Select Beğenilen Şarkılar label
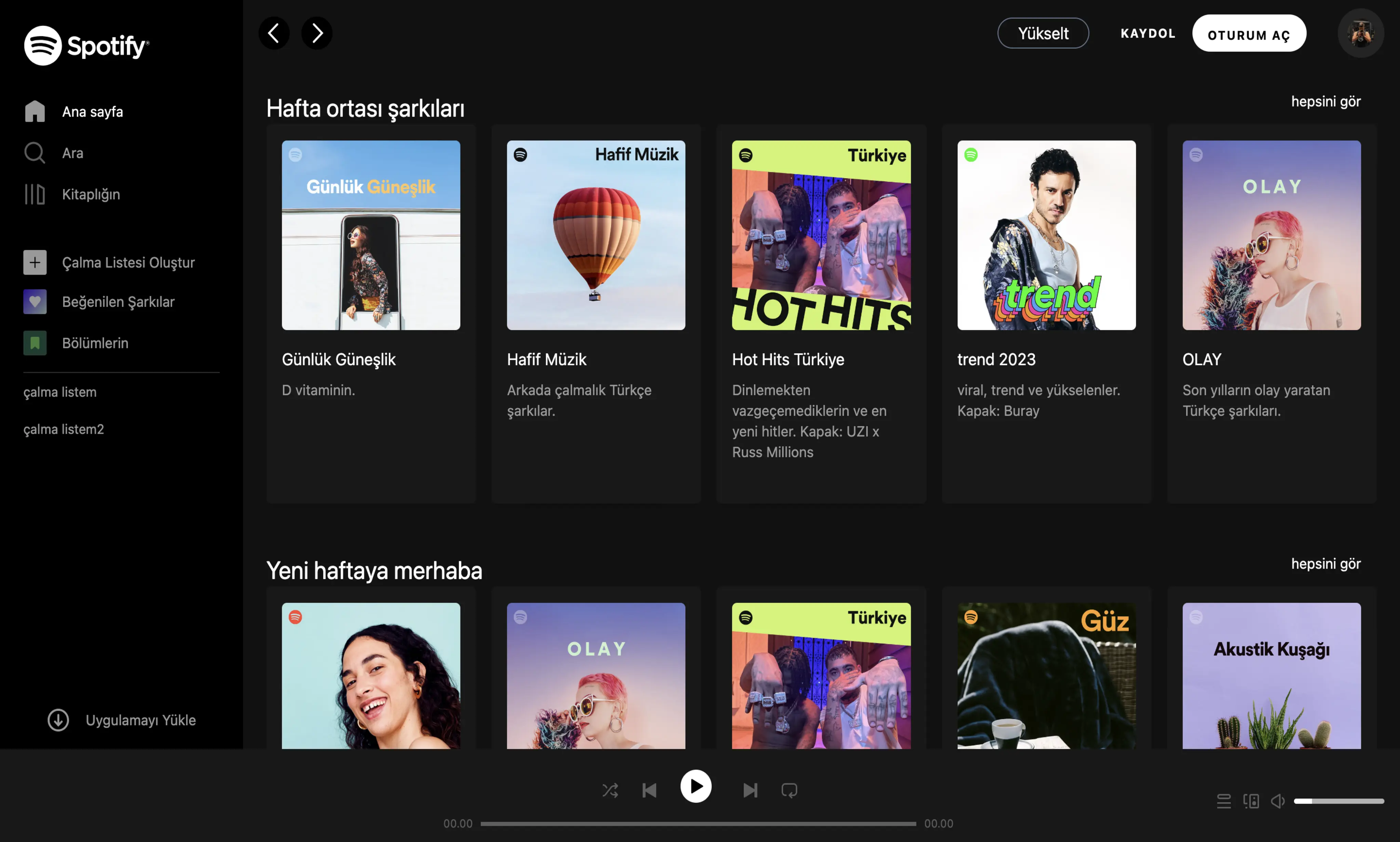Screen dimensions: 1400x842 point(118,302)
